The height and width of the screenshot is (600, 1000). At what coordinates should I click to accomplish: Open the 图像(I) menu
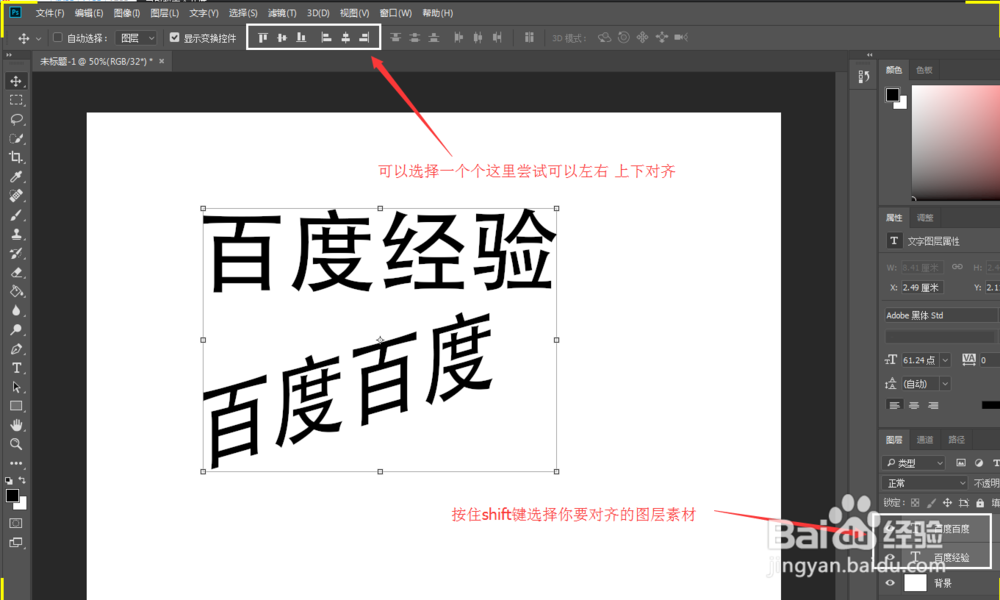[x=126, y=13]
